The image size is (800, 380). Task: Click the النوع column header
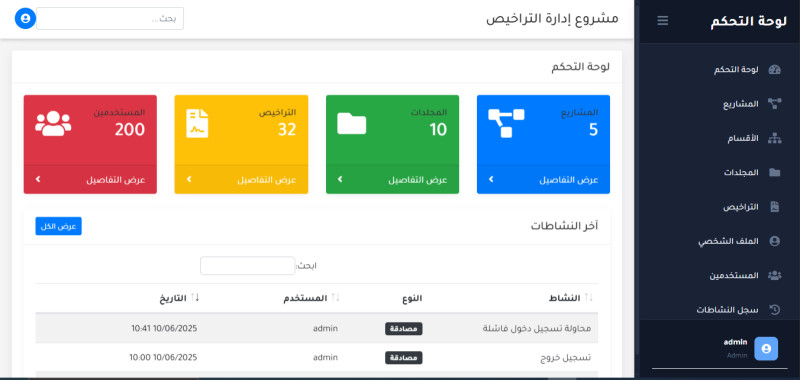[411, 298]
